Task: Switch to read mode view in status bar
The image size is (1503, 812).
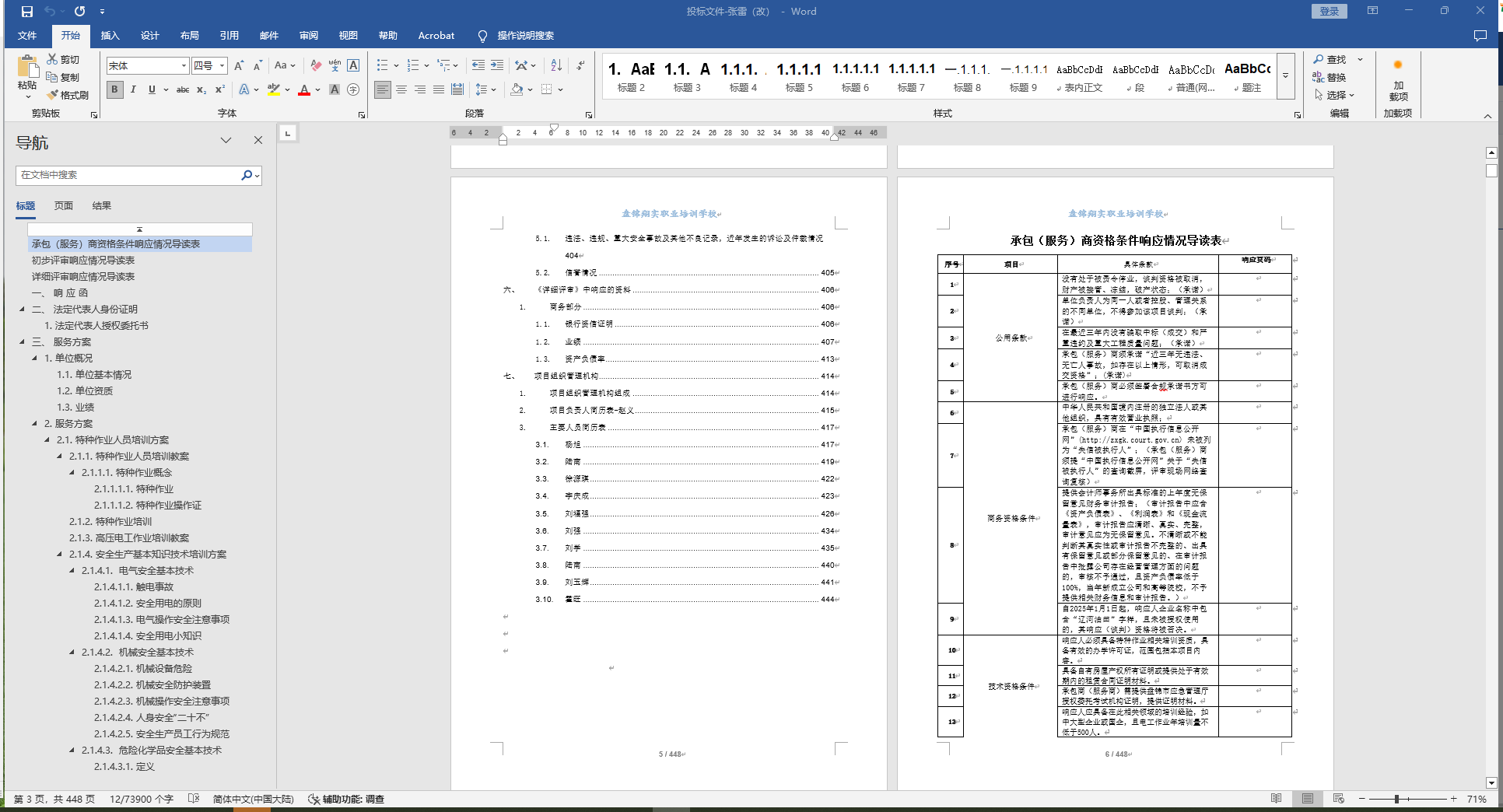Action: click(1276, 799)
